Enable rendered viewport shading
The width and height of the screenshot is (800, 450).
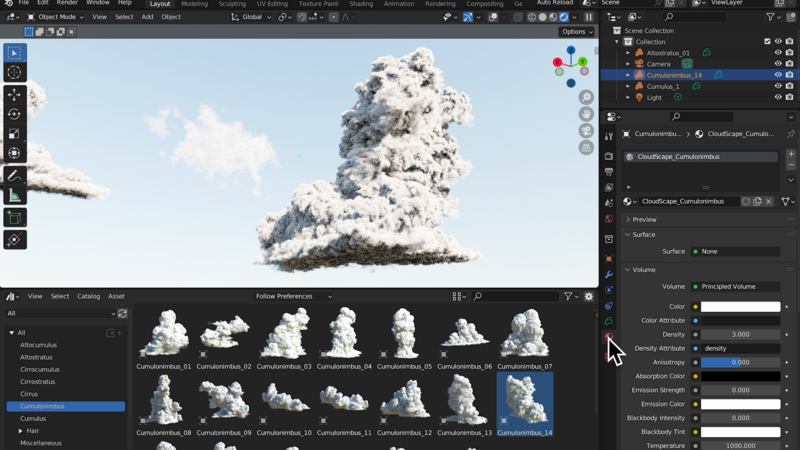[x=564, y=17]
